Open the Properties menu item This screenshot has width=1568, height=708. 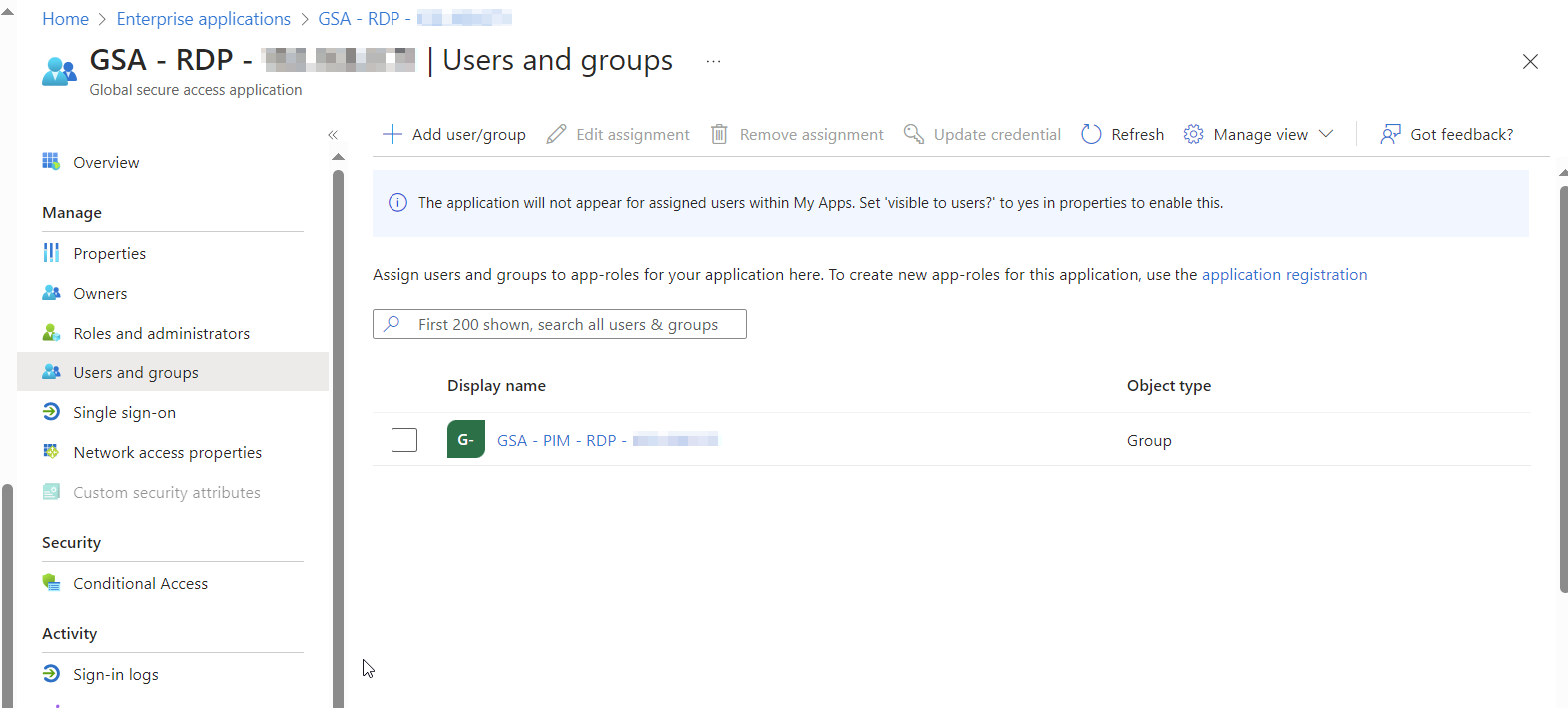[173, 253]
